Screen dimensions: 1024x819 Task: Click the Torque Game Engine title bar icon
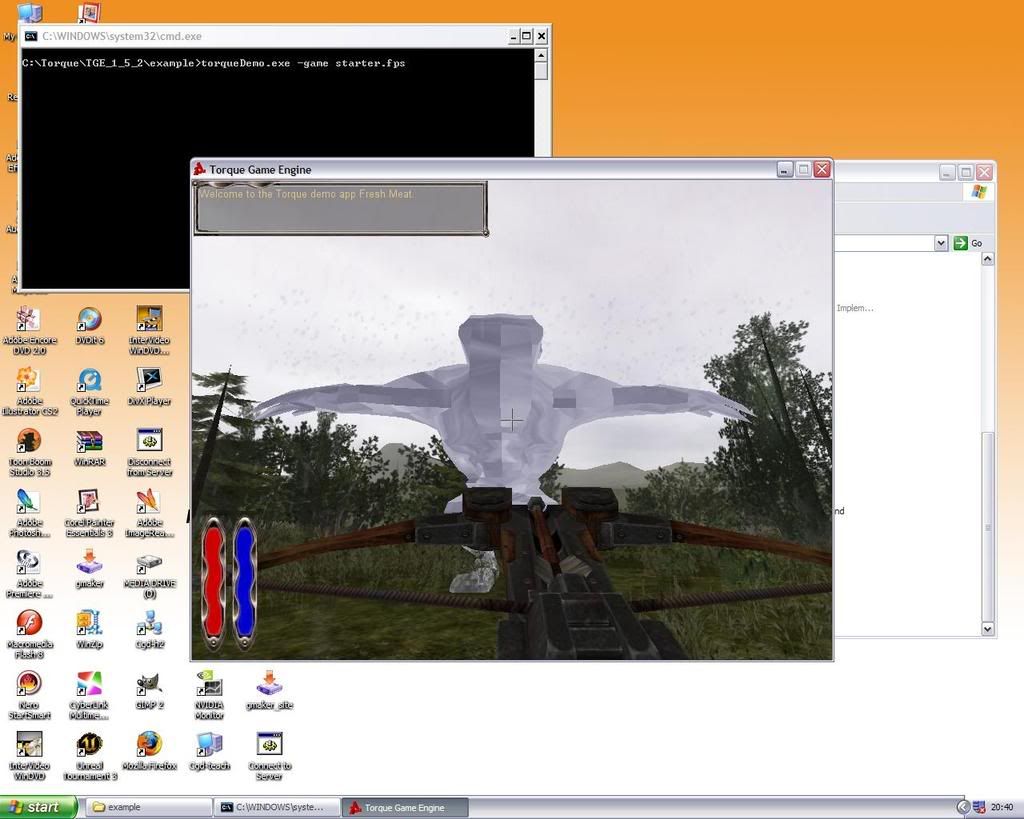(x=200, y=169)
